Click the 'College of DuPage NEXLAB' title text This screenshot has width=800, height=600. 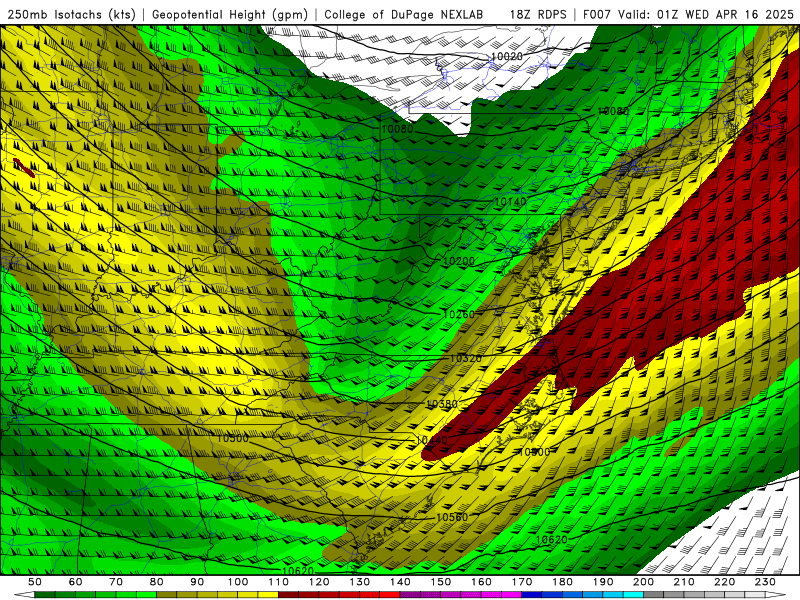tap(404, 15)
